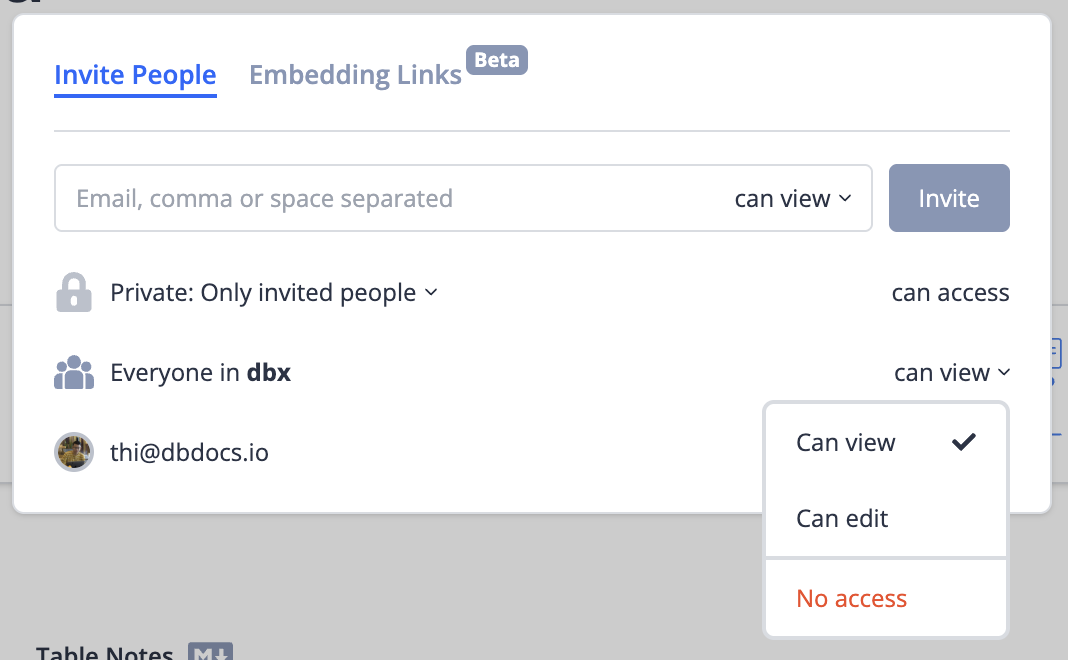Click the checkmark beside Can view option

pyautogui.click(x=963, y=442)
